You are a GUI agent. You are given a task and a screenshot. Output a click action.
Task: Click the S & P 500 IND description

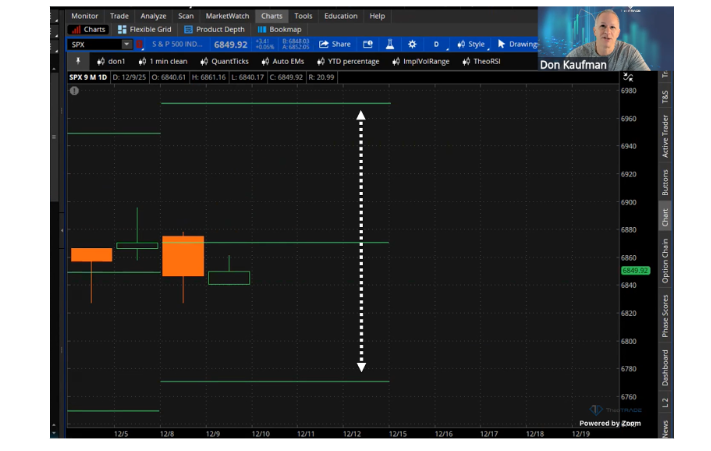(177, 44)
